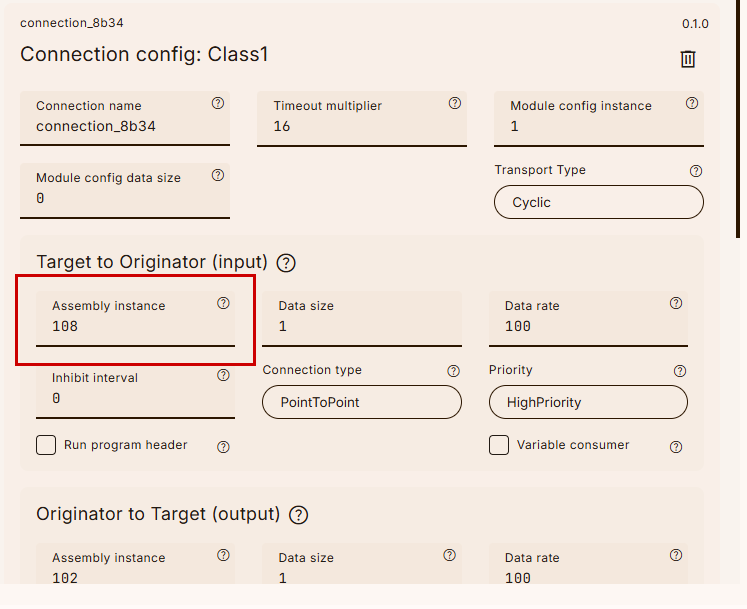Show help for input Data rate

(x=676, y=303)
